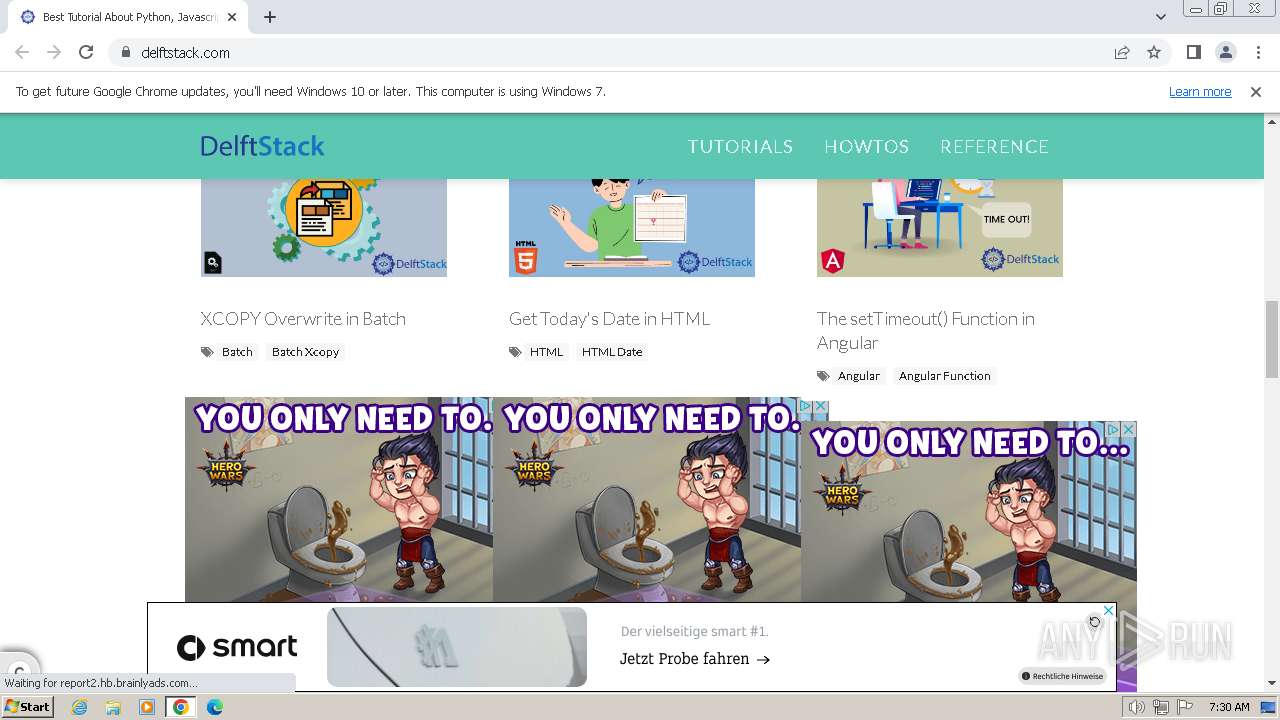Open XCOPY Overwrite in Batch article
Viewport: 1280px width, 720px height.
pos(303,318)
